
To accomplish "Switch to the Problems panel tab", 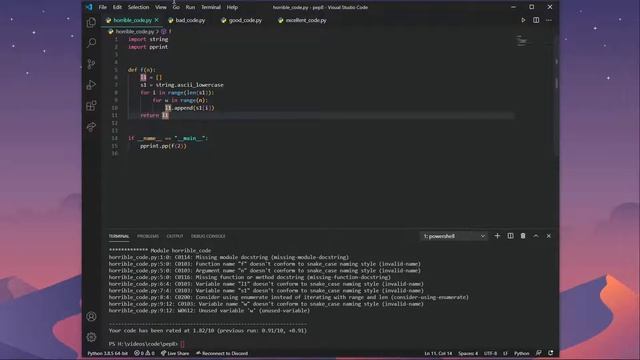I will (148, 236).
